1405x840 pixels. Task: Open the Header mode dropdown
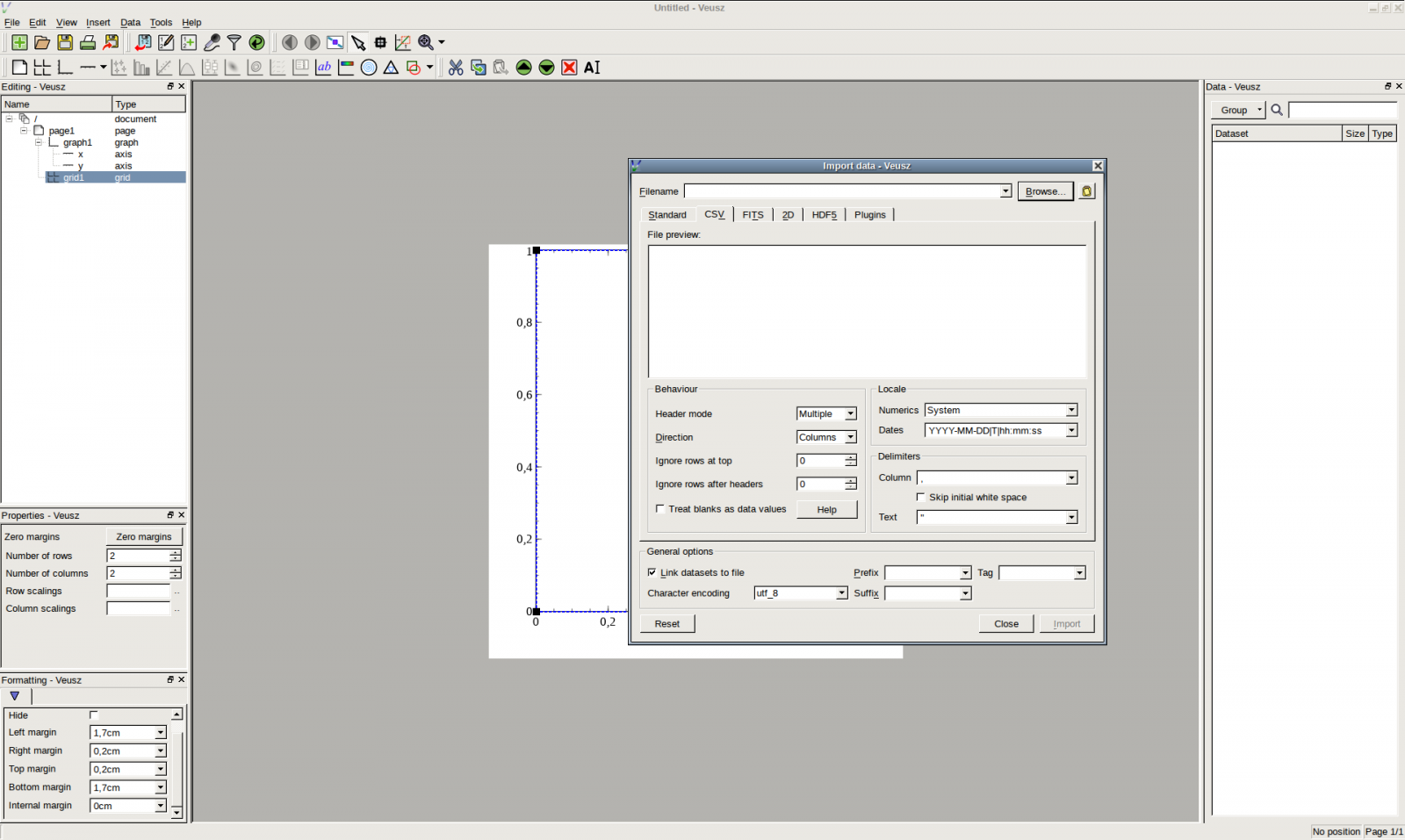pos(825,413)
